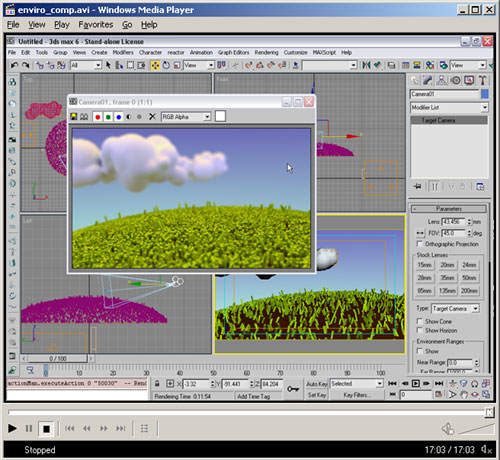The height and width of the screenshot is (460, 500).
Task: Activate the Select and Rotate tool
Action: (x=166, y=65)
